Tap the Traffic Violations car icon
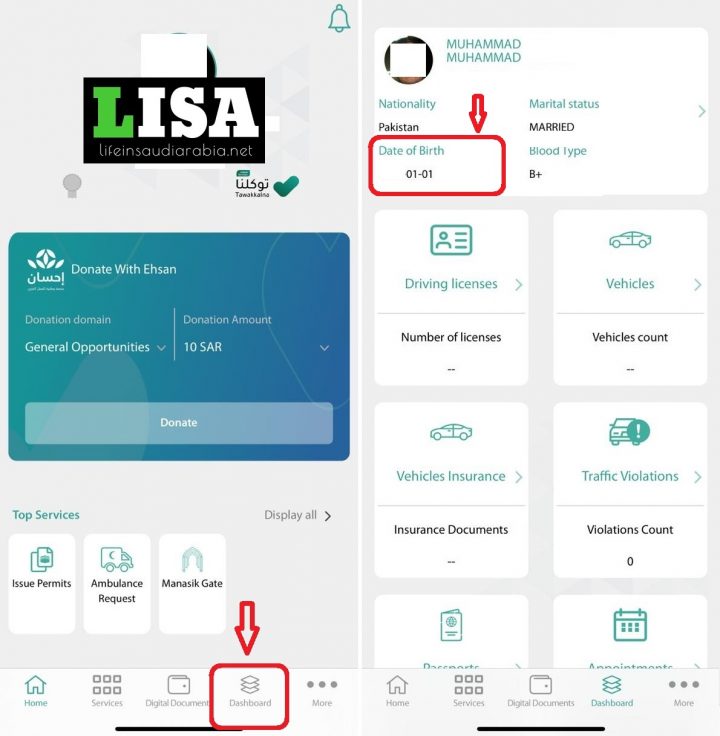The image size is (720, 736). click(629, 431)
